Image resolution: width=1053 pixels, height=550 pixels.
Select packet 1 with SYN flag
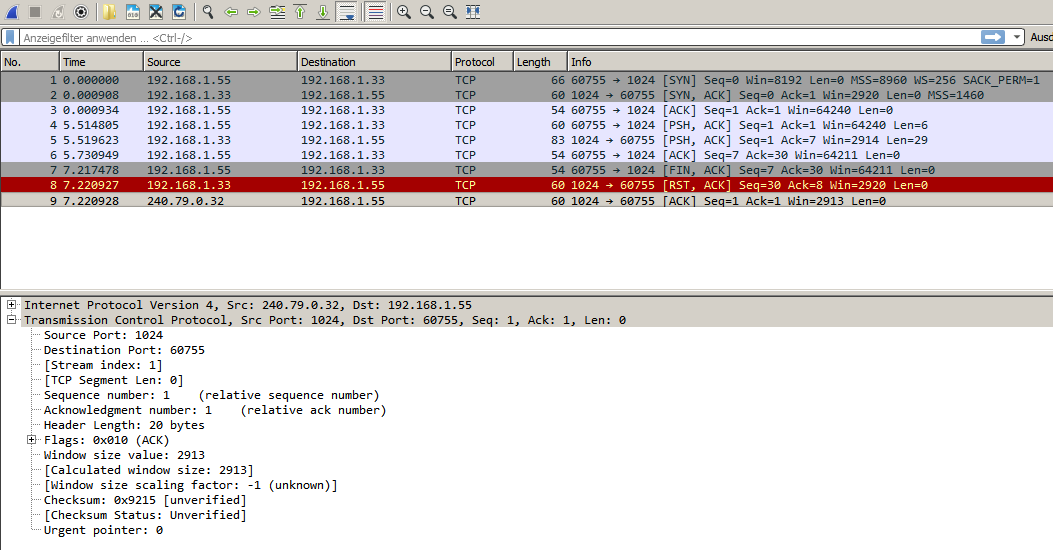[526, 80]
